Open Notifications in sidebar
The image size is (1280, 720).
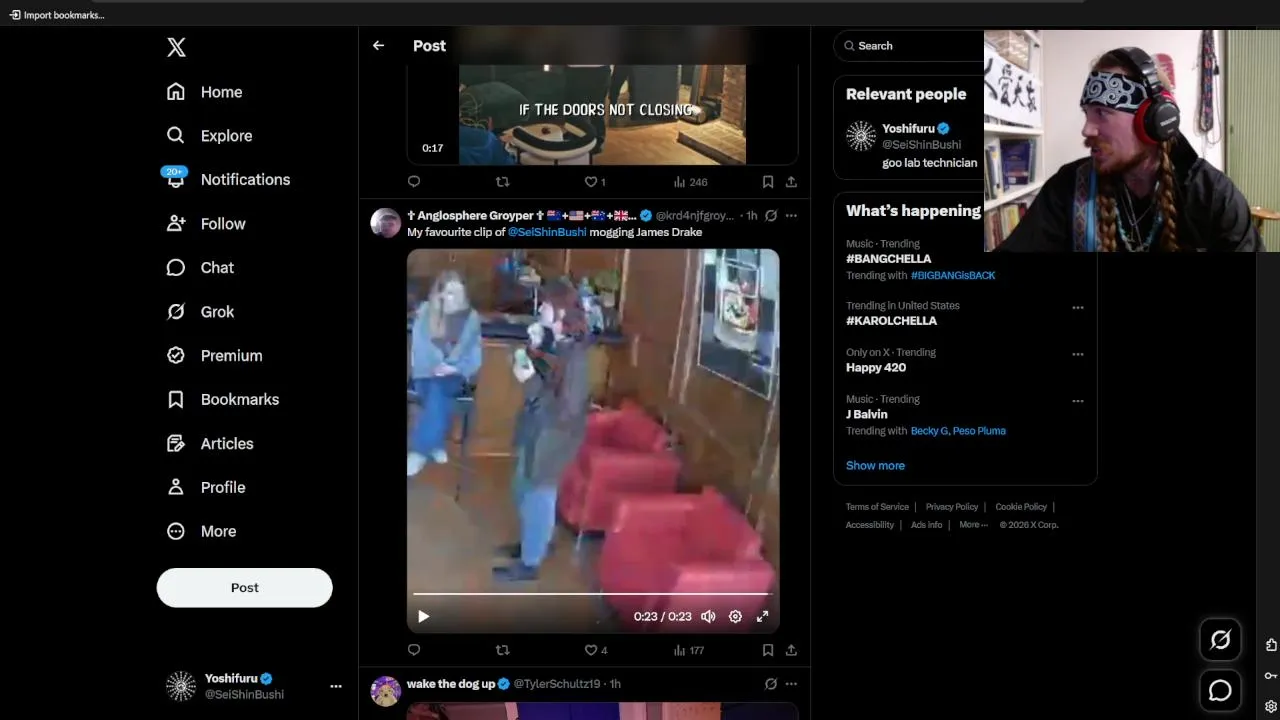[227, 180]
